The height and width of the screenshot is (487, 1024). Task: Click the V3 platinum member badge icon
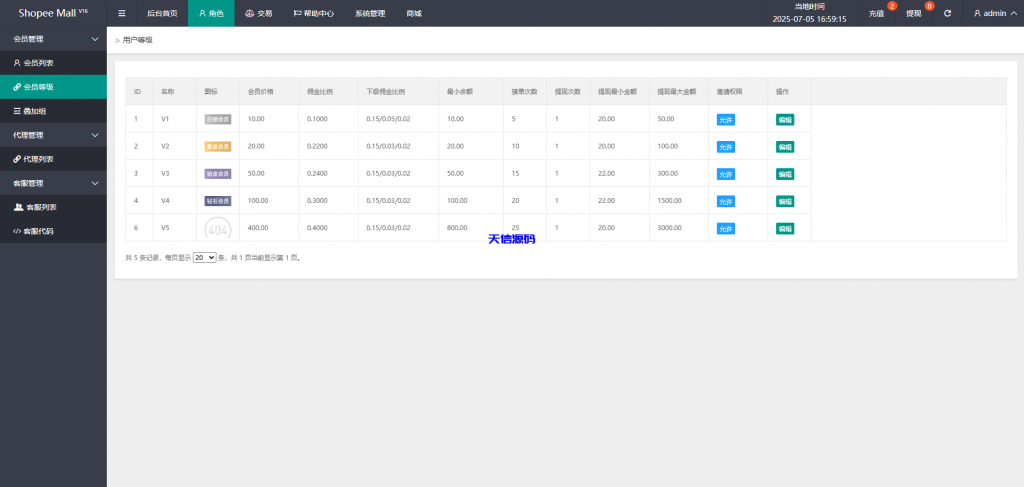[217, 174]
